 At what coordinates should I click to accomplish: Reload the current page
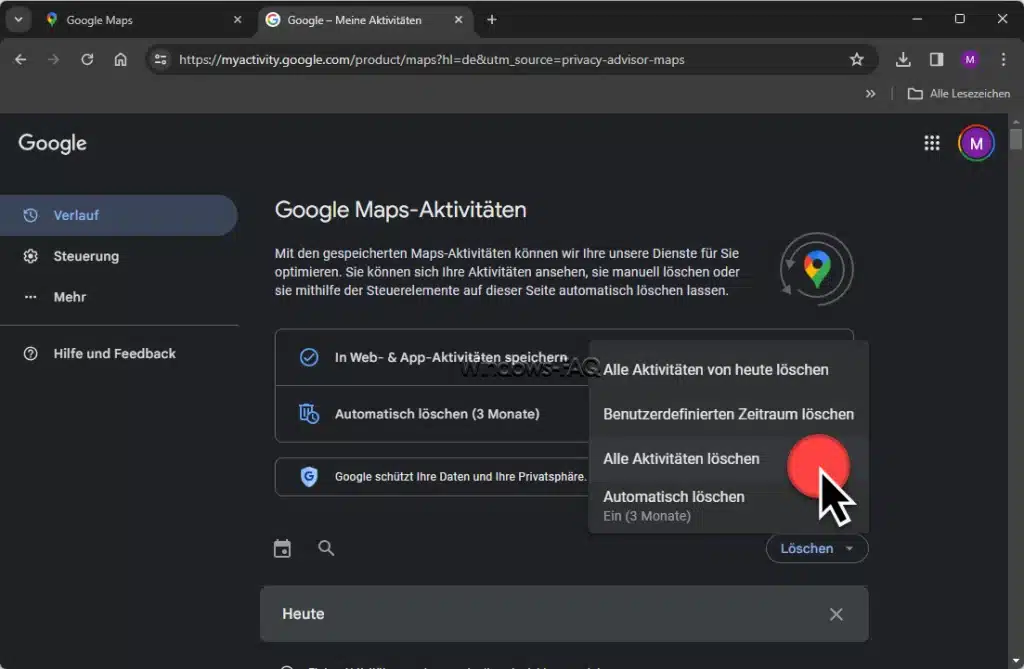87,59
